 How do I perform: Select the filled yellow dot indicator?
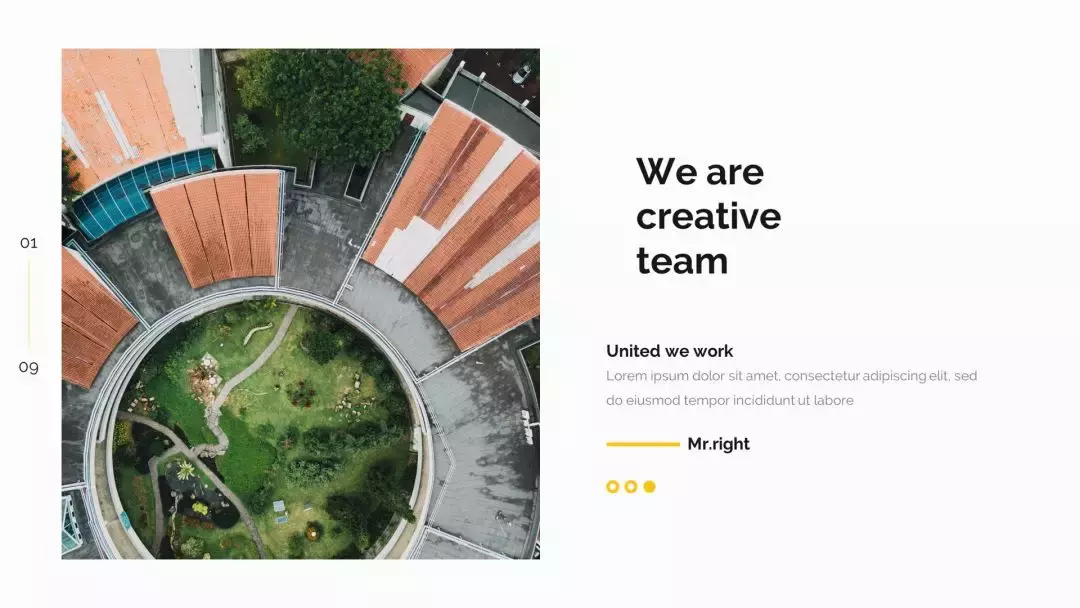pyautogui.click(x=650, y=487)
